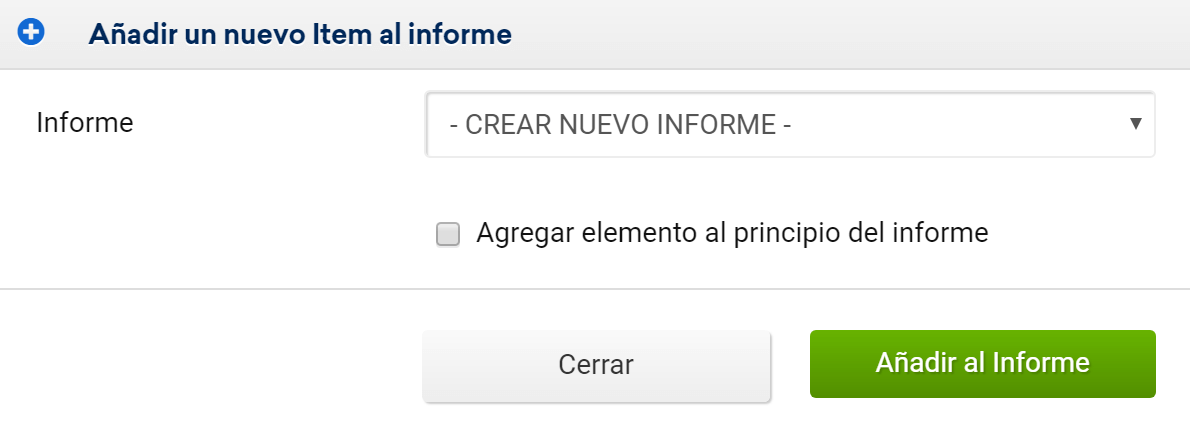Image resolution: width=1190 pixels, height=440 pixels.
Task: Click the word 'Item' in the header title
Action: click(340, 34)
